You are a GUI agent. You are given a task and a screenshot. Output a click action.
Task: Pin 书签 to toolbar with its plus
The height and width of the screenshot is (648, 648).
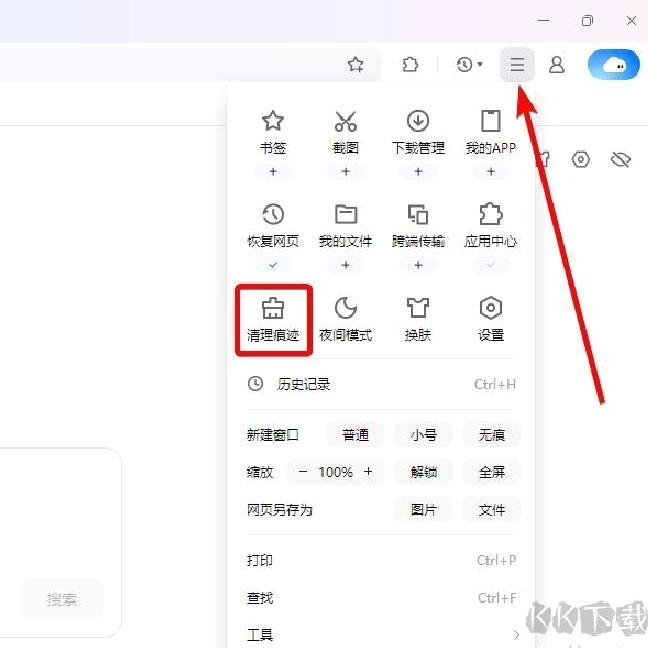(x=273, y=172)
